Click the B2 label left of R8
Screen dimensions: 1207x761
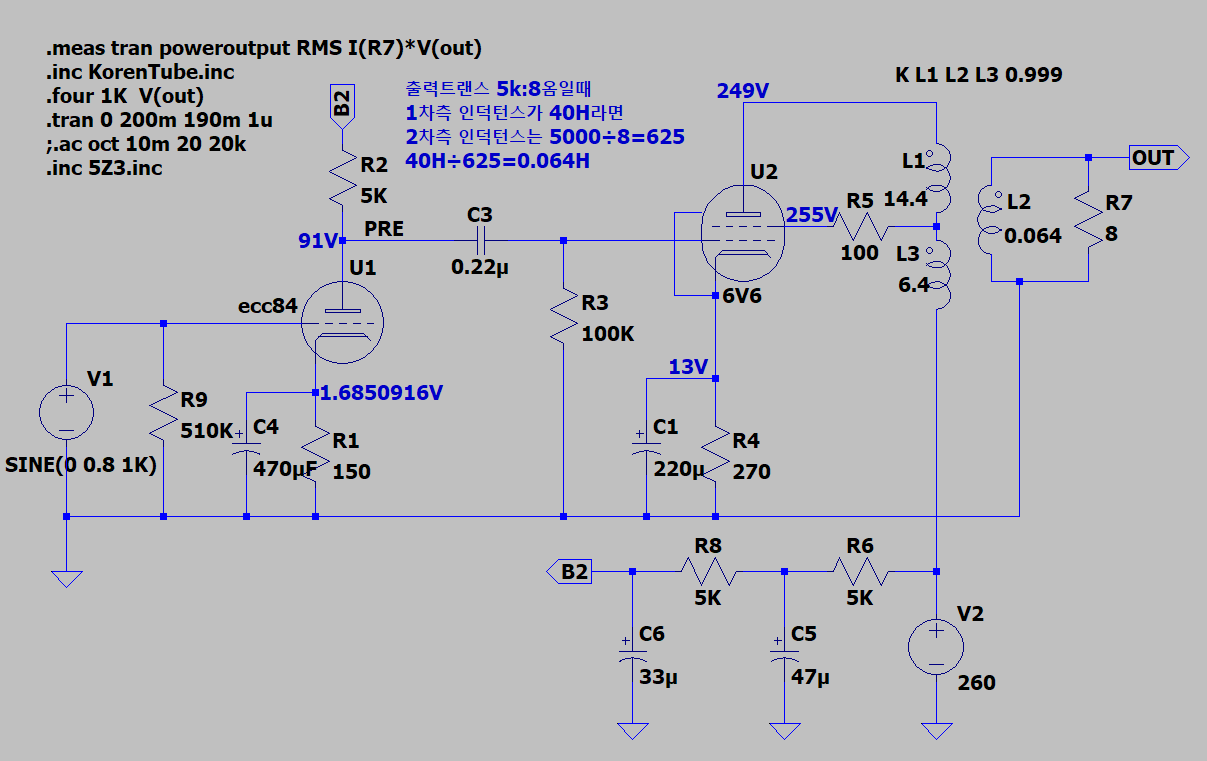pos(569,572)
